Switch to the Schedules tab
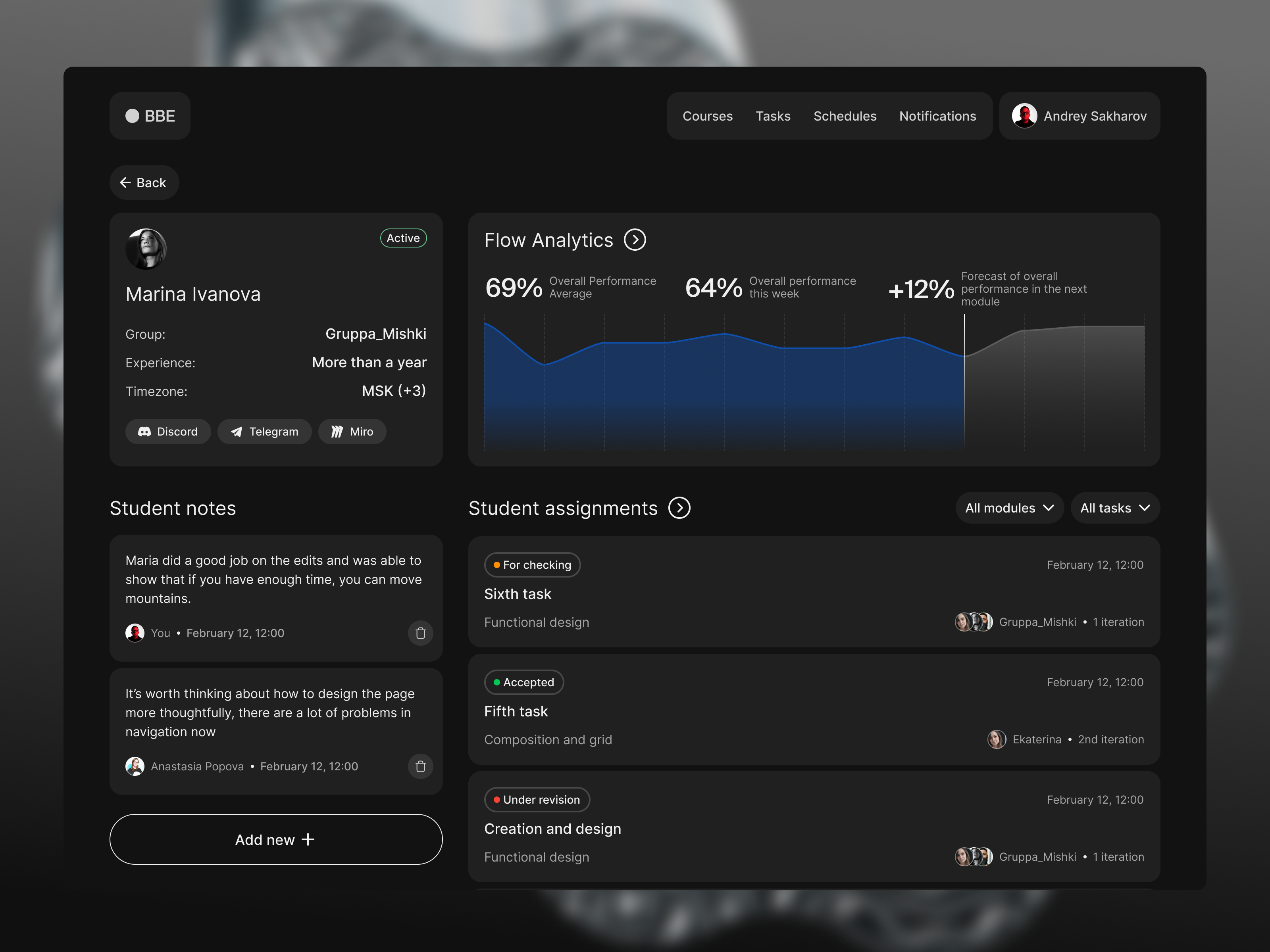This screenshot has height=952, width=1270. tap(845, 115)
